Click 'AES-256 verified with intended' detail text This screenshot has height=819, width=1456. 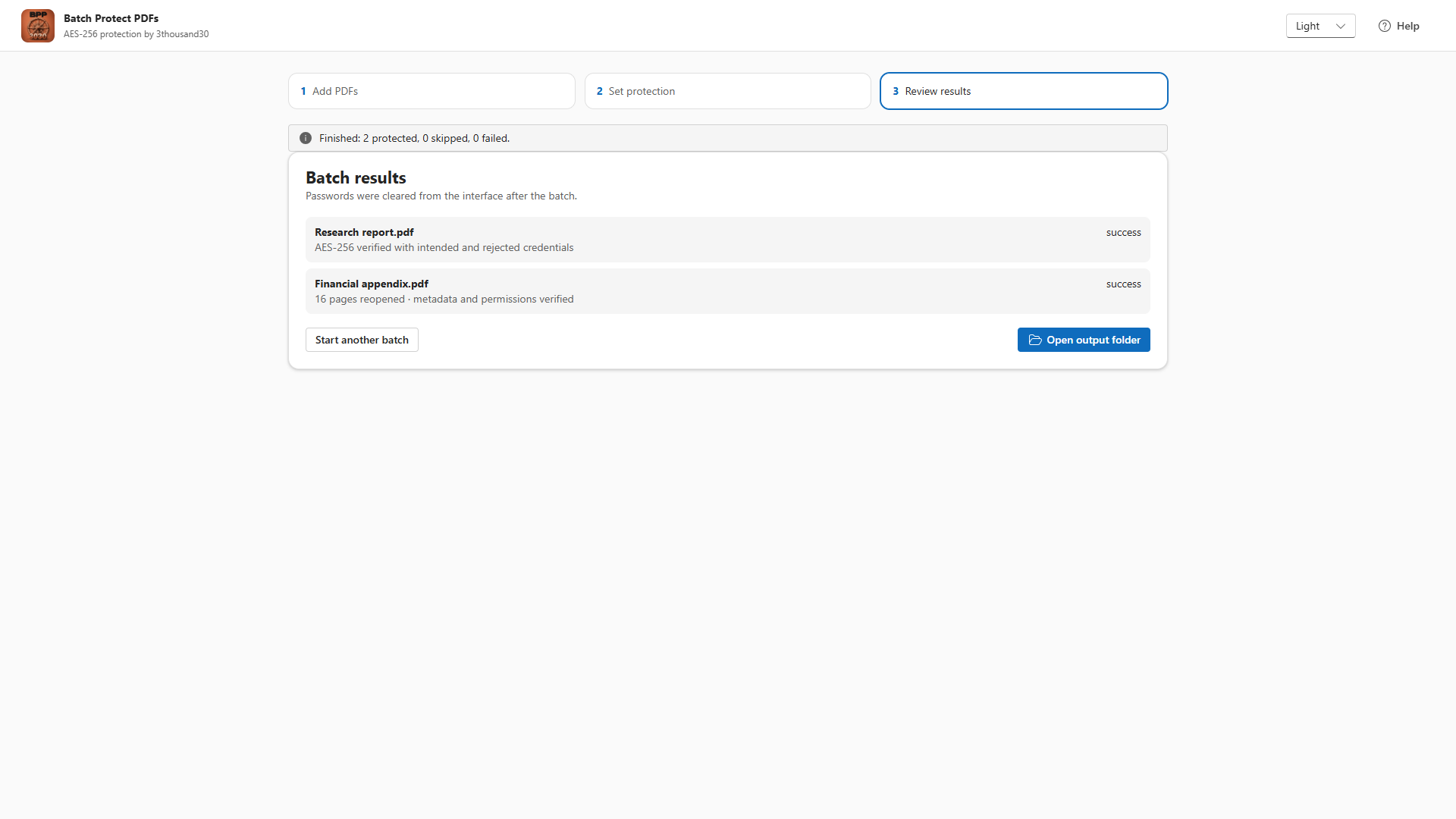[x=444, y=248]
